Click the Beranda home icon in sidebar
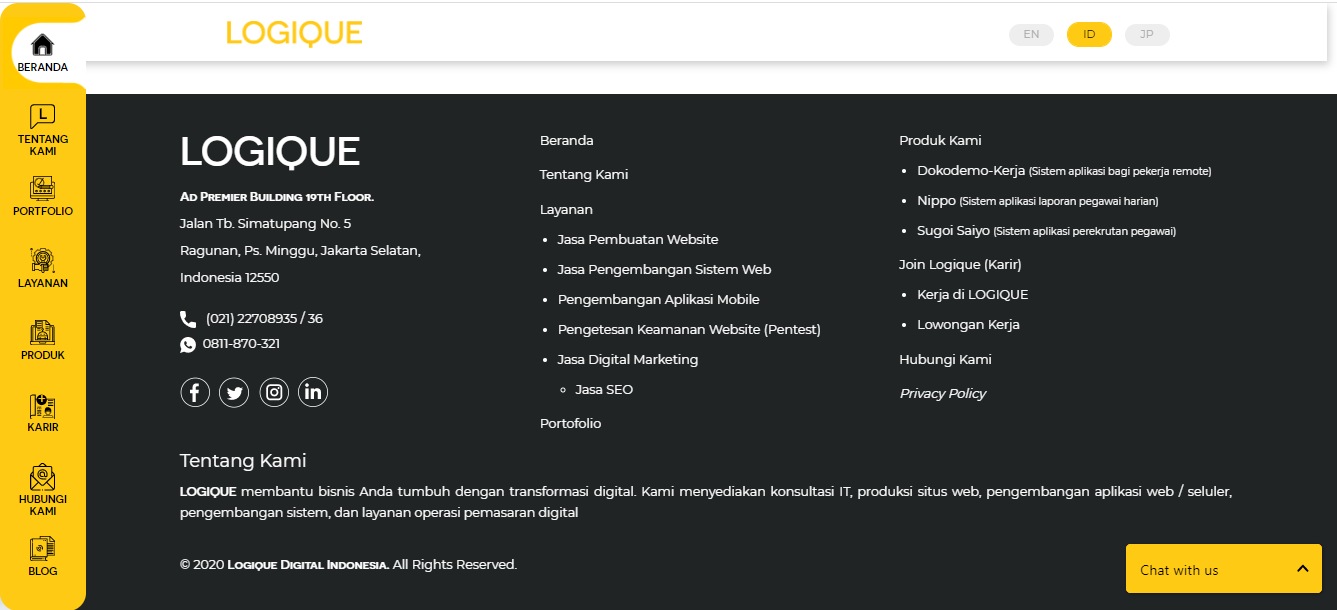 [42, 46]
